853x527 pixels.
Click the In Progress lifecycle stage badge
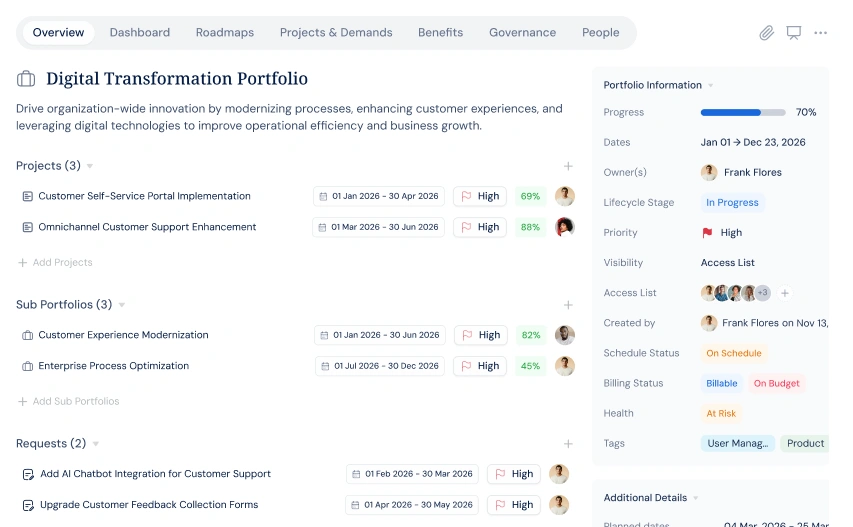pos(732,203)
